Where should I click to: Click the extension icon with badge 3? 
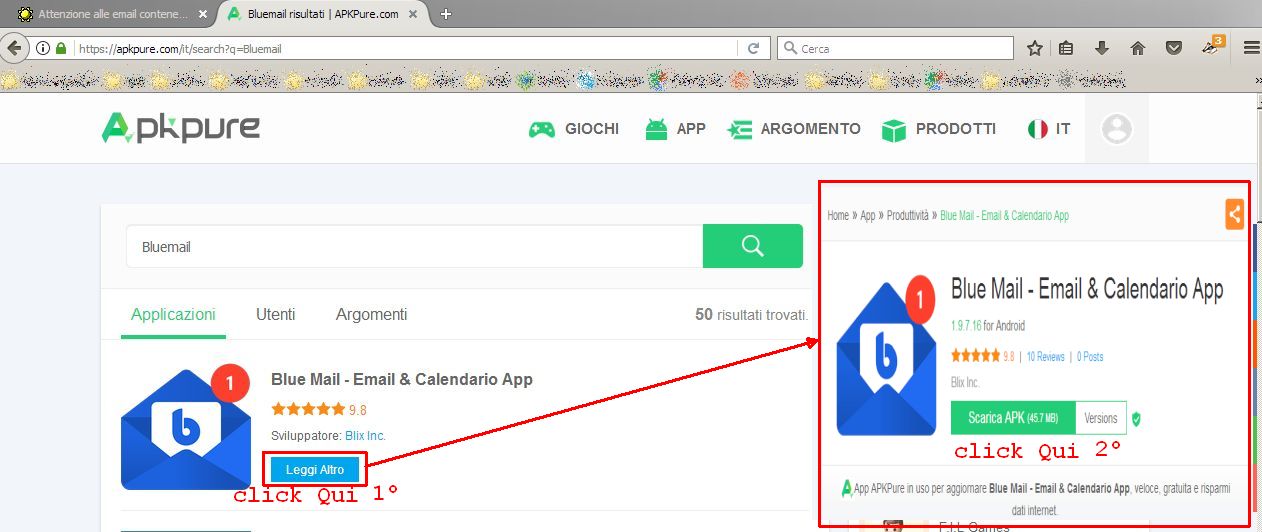click(x=1213, y=46)
